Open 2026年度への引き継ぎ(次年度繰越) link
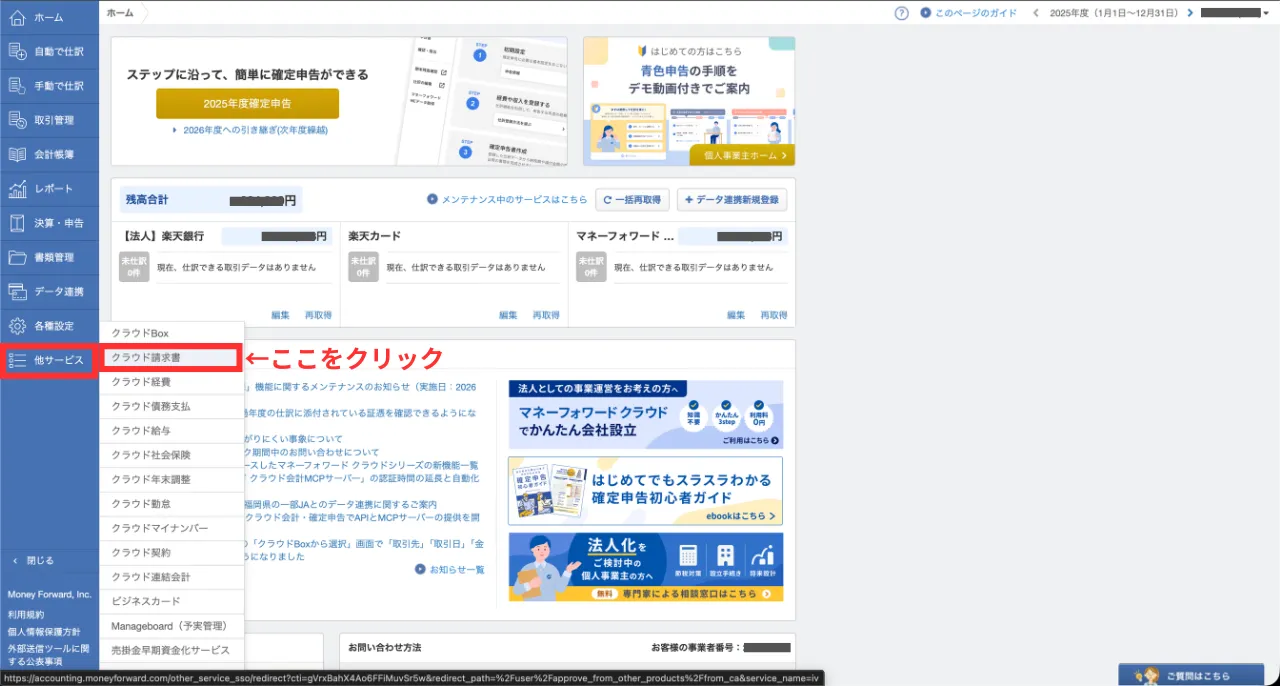Screen dimensions: 1280x686 249,130
